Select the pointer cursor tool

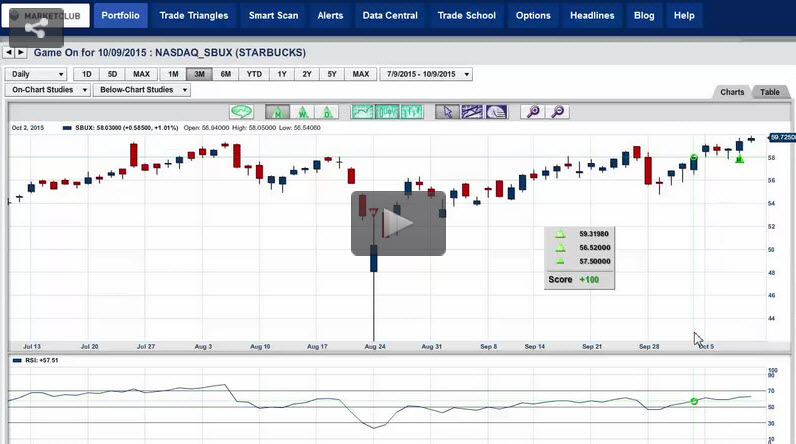447,112
